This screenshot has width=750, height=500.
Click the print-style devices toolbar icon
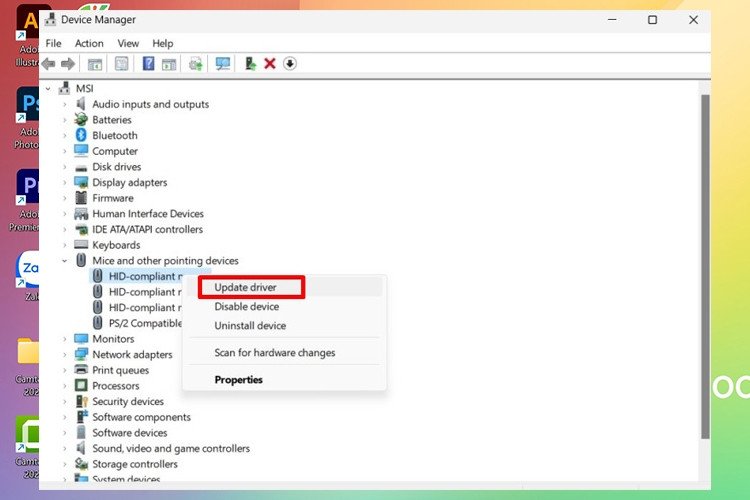[x=196, y=64]
